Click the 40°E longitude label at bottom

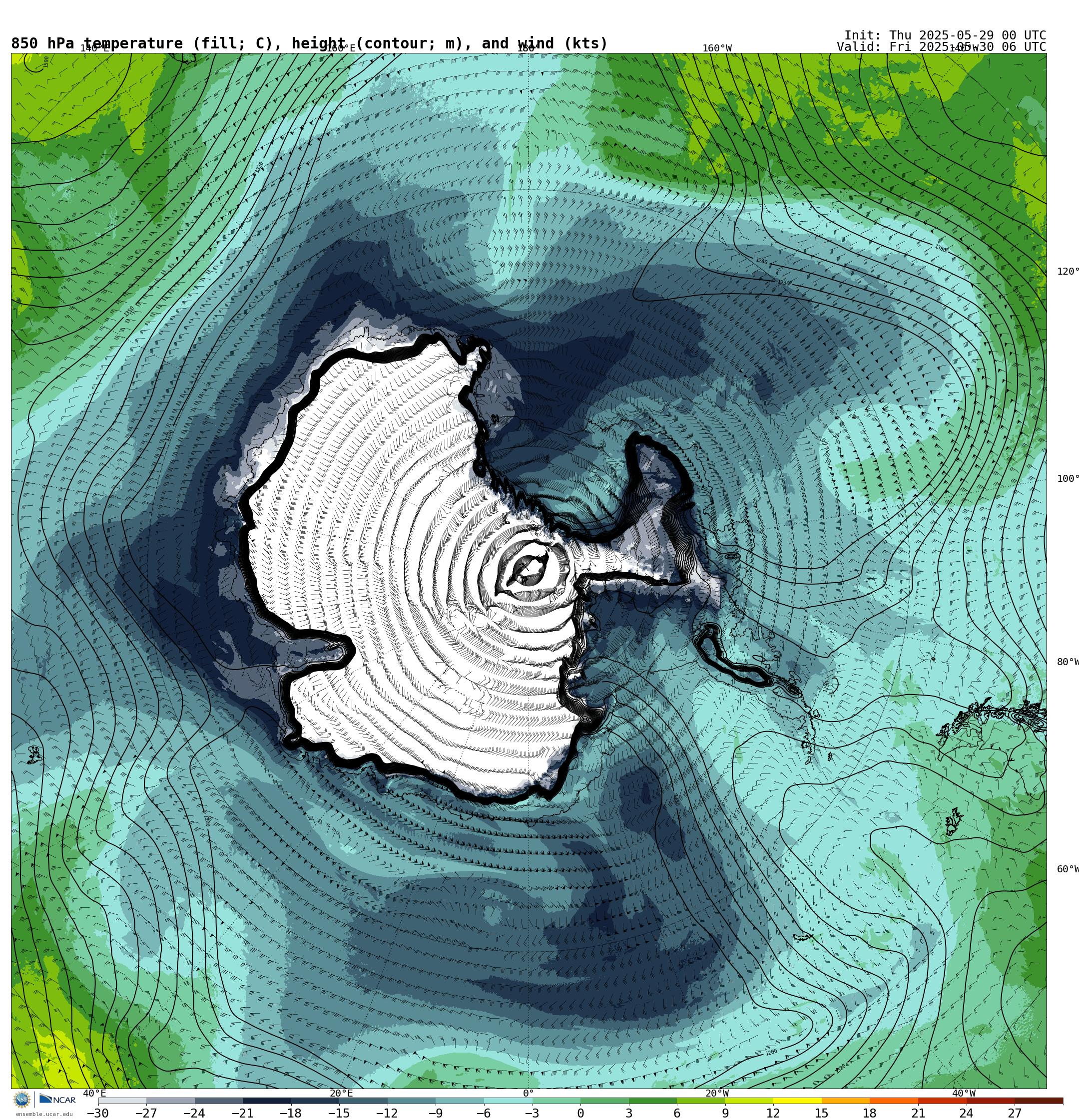pyautogui.click(x=94, y=1093)
